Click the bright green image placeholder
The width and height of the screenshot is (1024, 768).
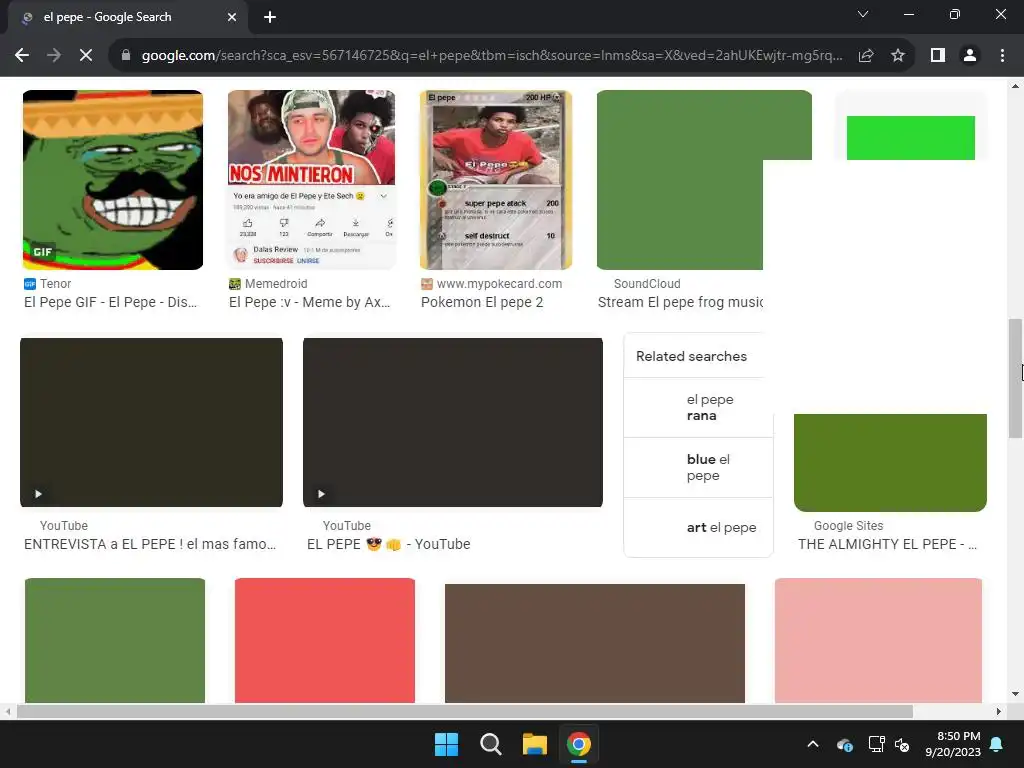tap(910, 138)
